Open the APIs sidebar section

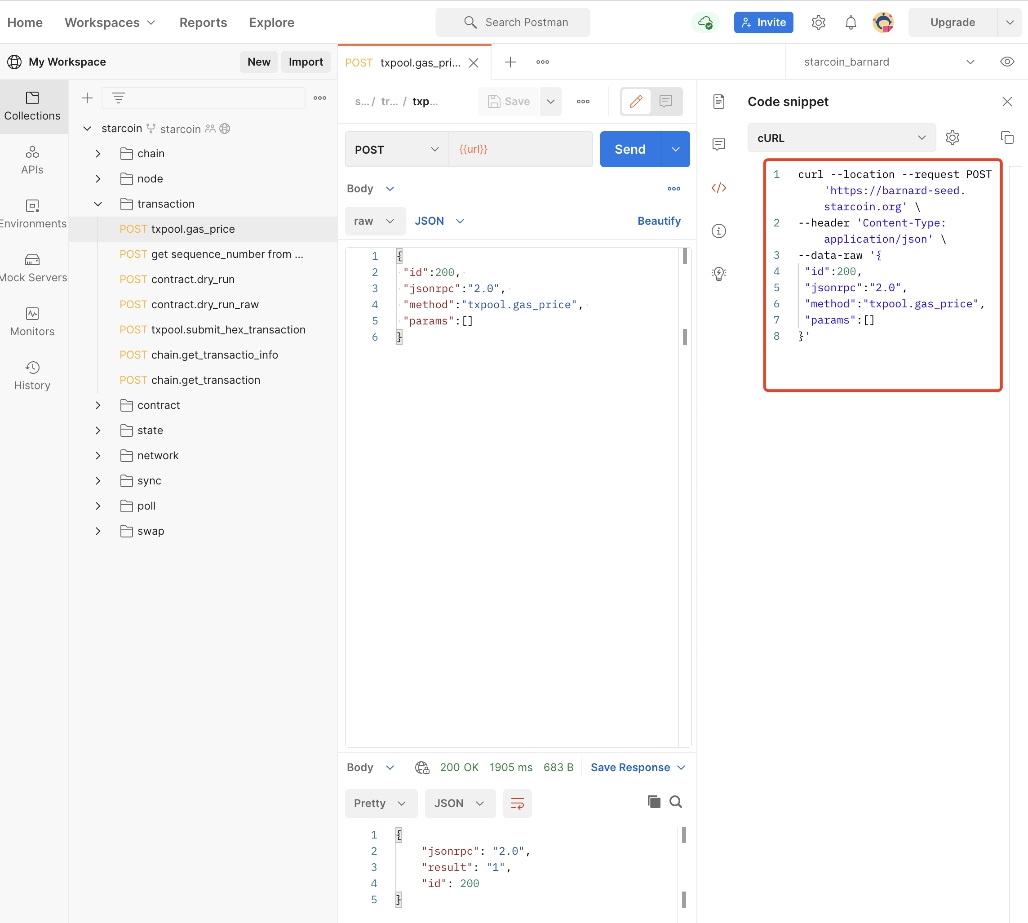32,161
